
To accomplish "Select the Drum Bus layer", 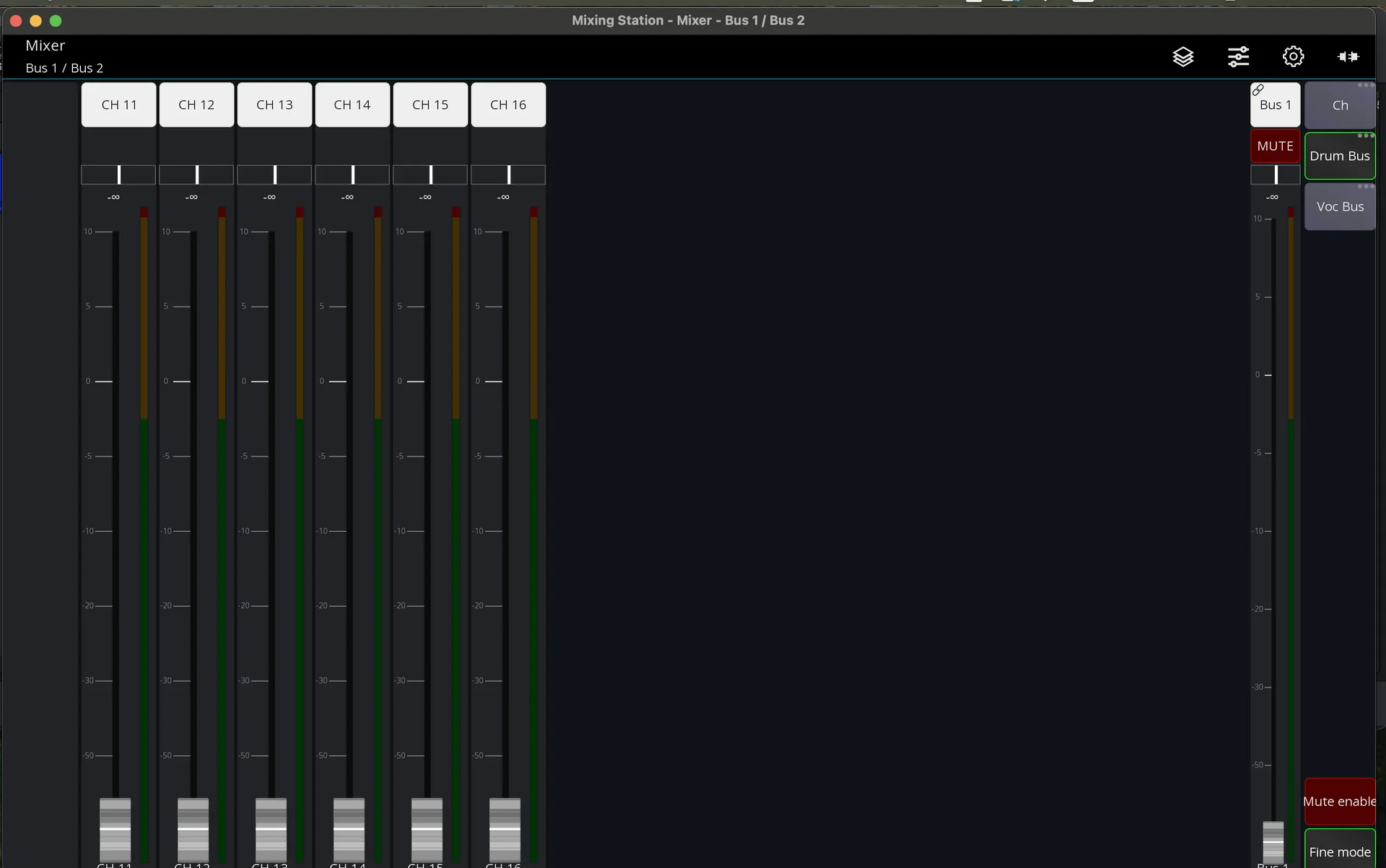I will pyautogui.click(x=1339, y=157).
